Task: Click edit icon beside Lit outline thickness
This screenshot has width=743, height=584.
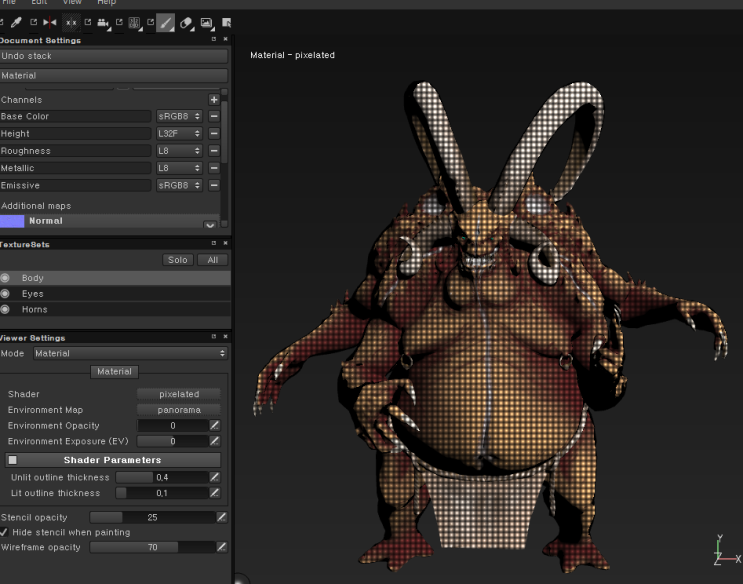Action: point(215,493)
